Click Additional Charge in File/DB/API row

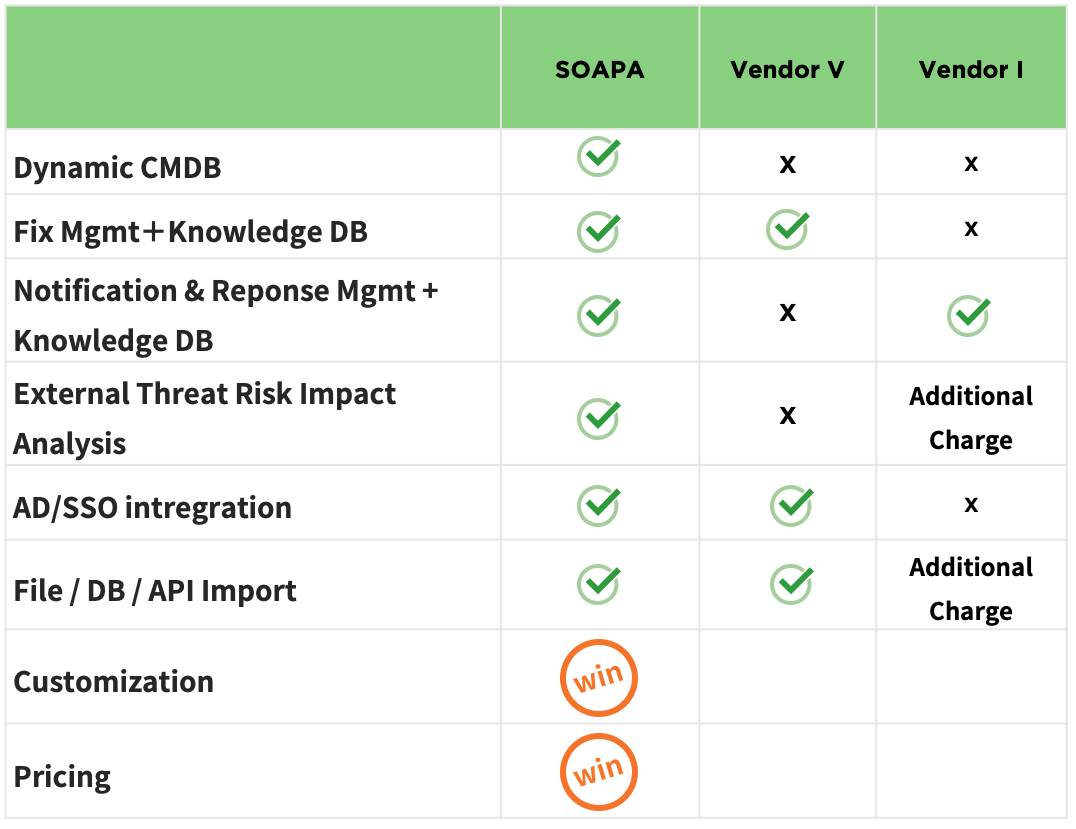coord(971,589)
